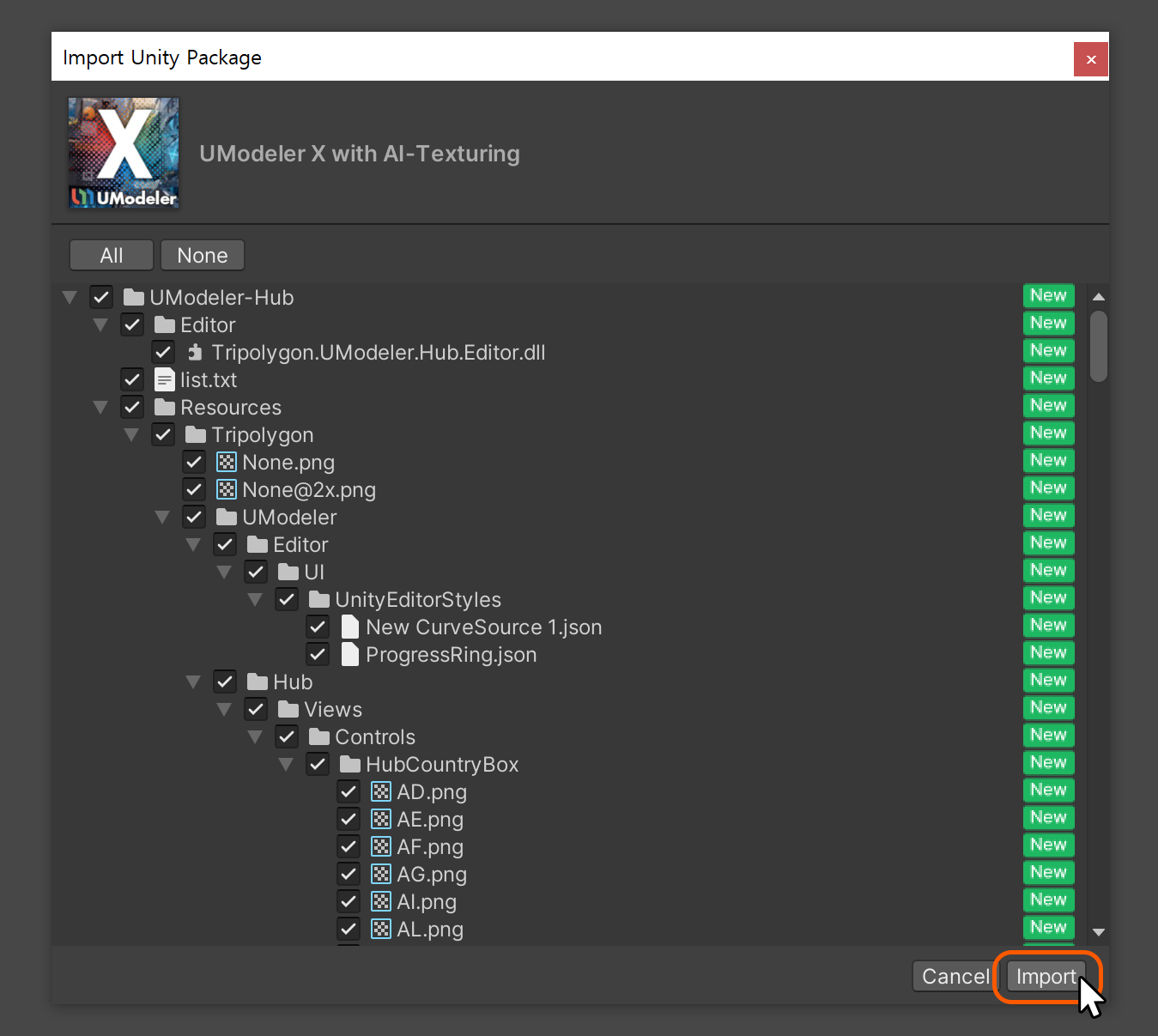Select the AL.png file row
This screenshot has width=1158, height=1036.
click(x=430, y=930)
